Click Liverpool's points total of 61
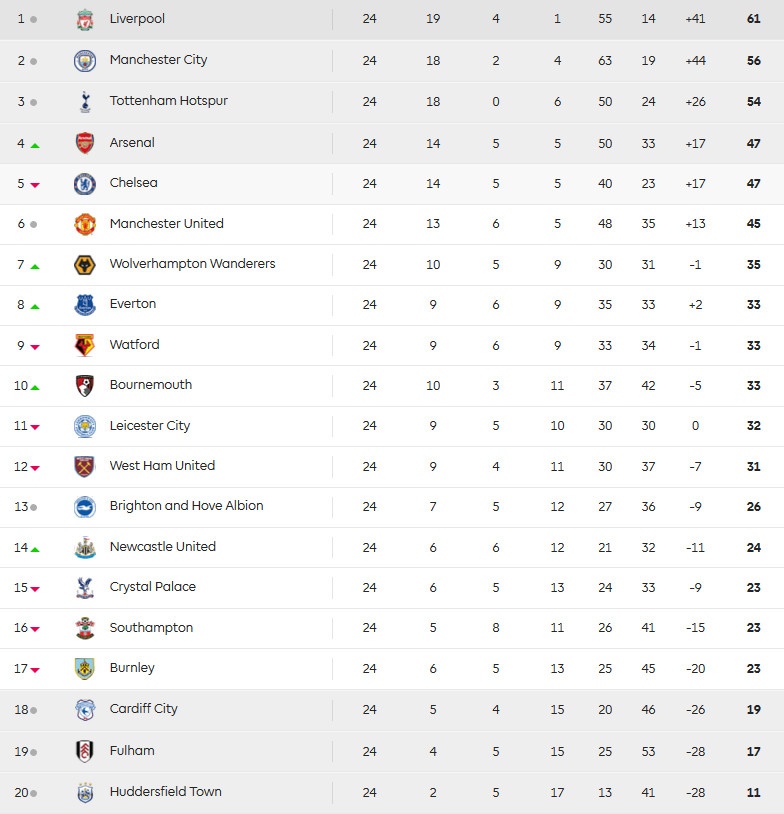Viewport: 784px width, 814px height. pyautogui.click(x=754, y=19)
